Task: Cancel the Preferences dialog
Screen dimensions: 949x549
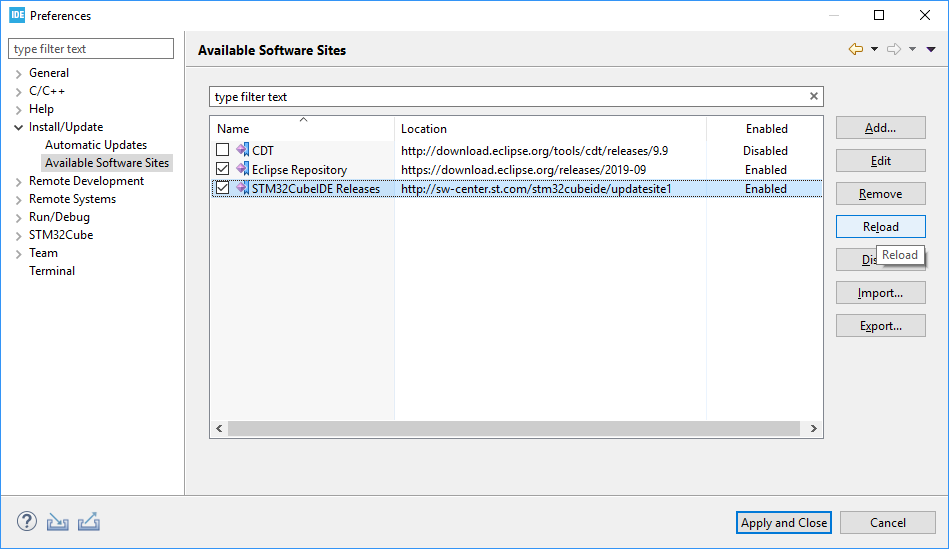Action: tap(888, 522)
